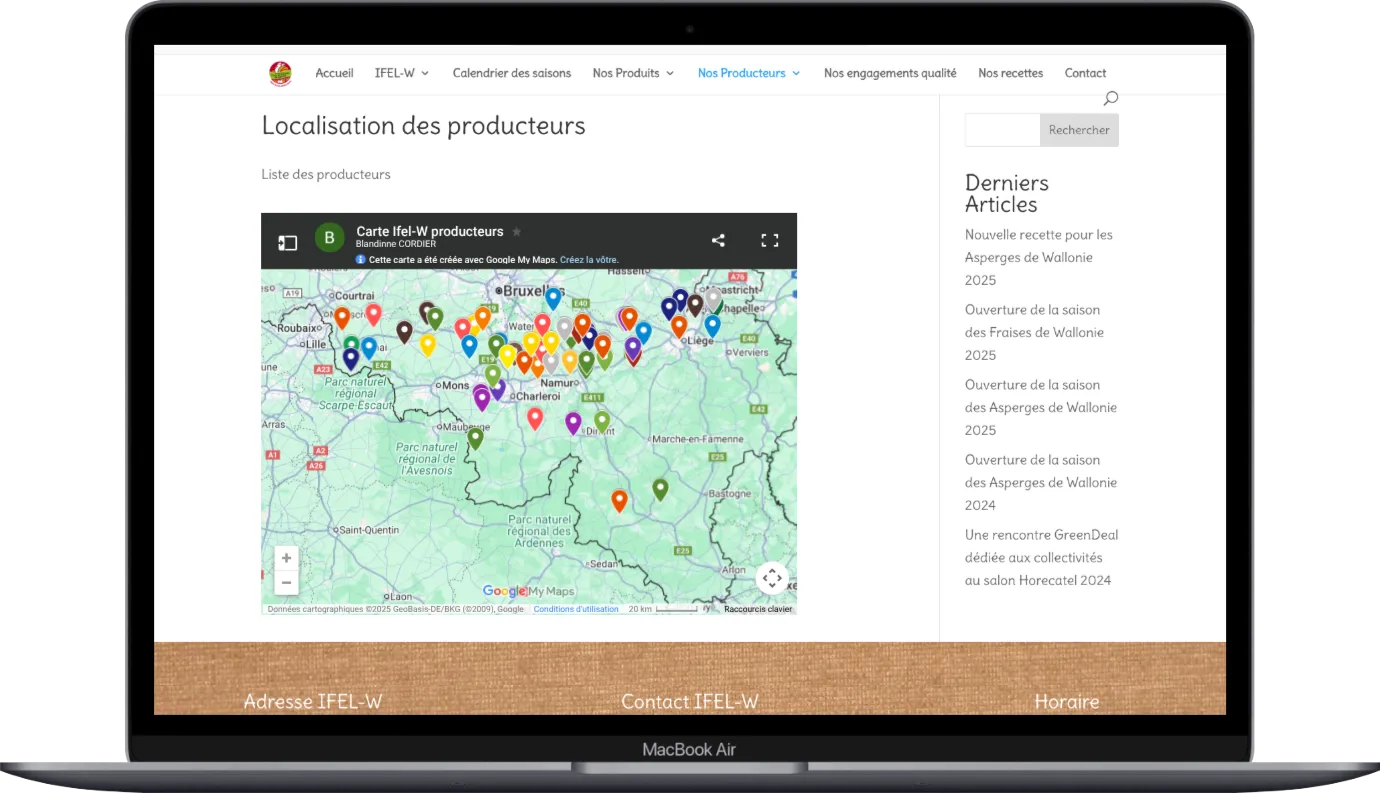Screen dimensions: 1380x793
Task: Open the Liste des producteurs link
Action: point(326,174)
